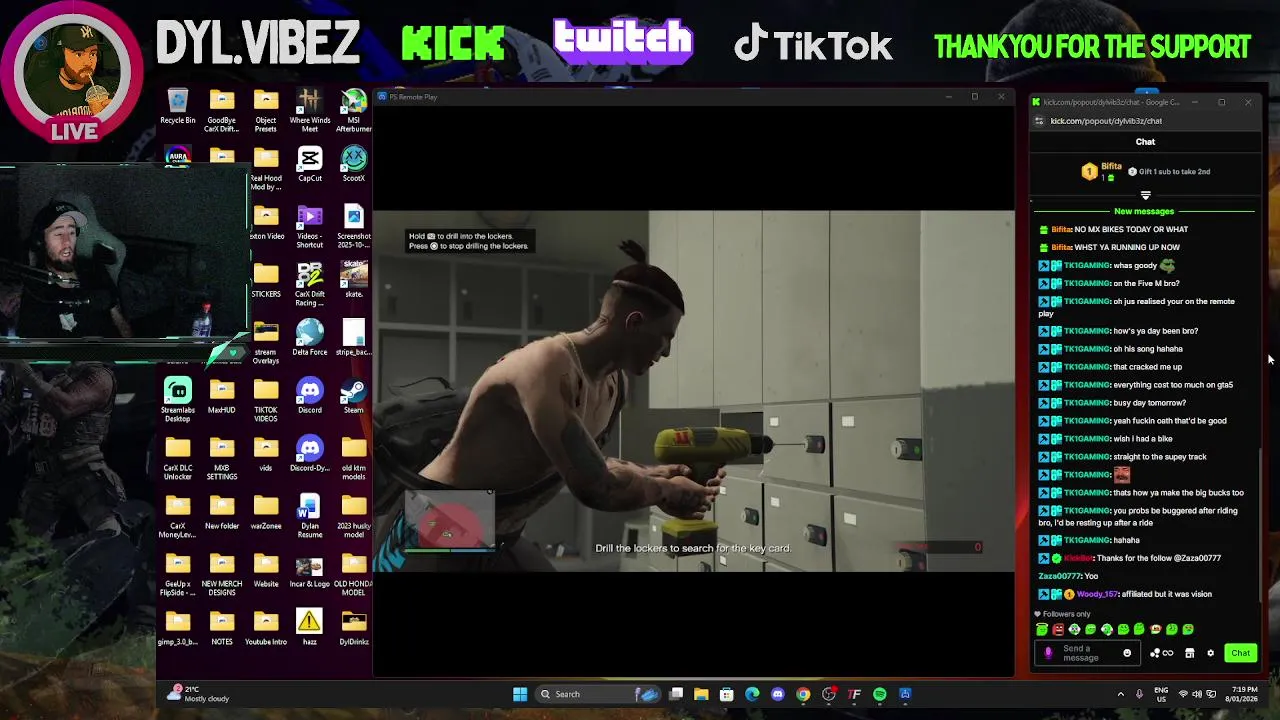Image resolution: width=1280 pixels, height=720 pixels.
Task: Click the channel points bubbles icon
Action: 1155,653
